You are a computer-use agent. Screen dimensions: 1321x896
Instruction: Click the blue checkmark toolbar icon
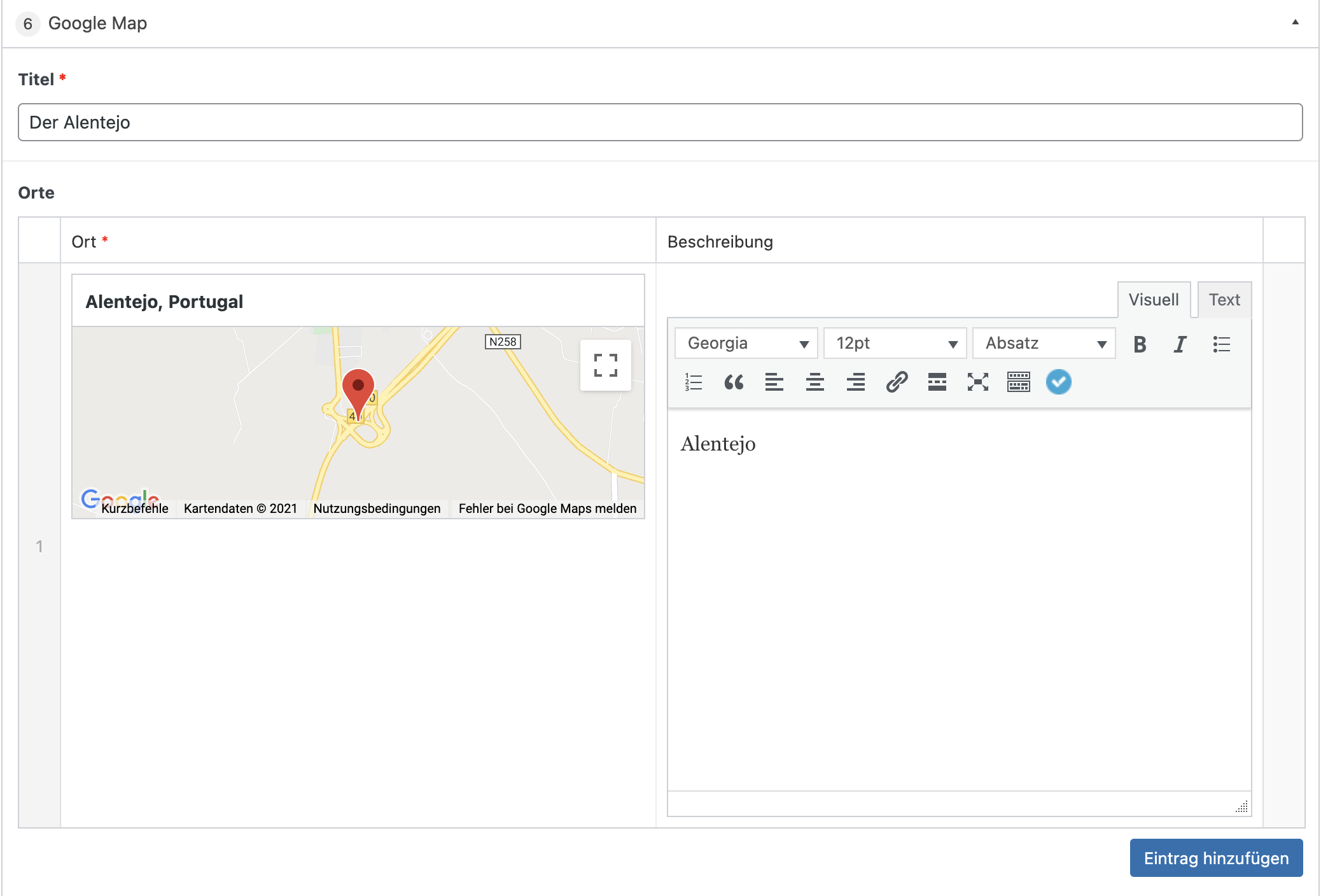[x=1059, y=382]
